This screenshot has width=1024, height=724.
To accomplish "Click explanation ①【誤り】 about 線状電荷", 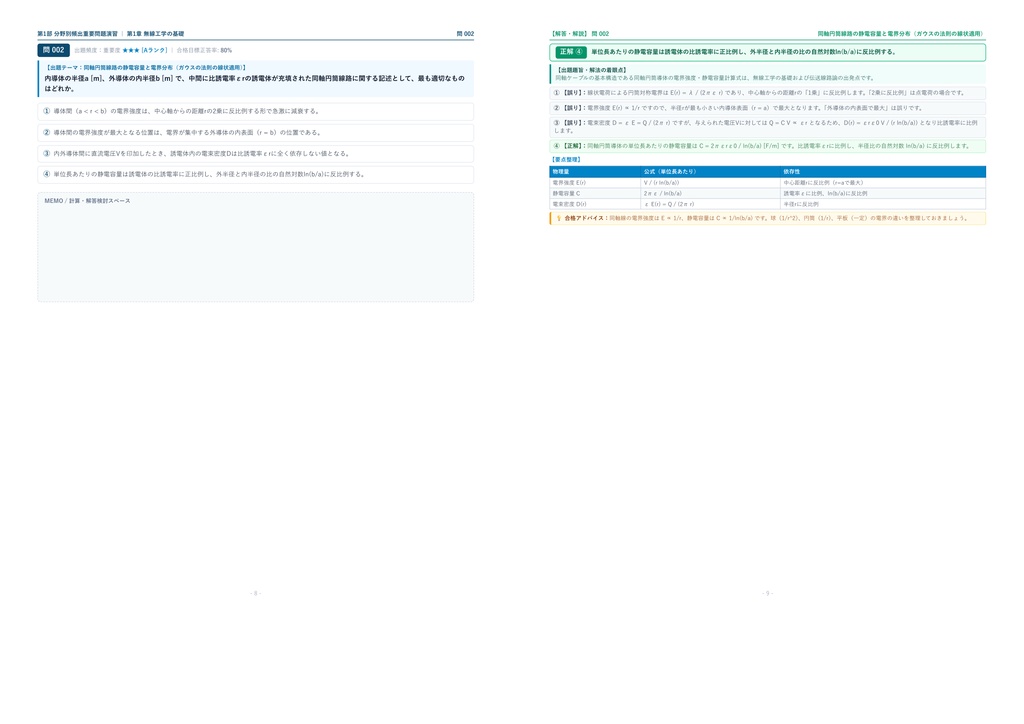I will 767,93.
